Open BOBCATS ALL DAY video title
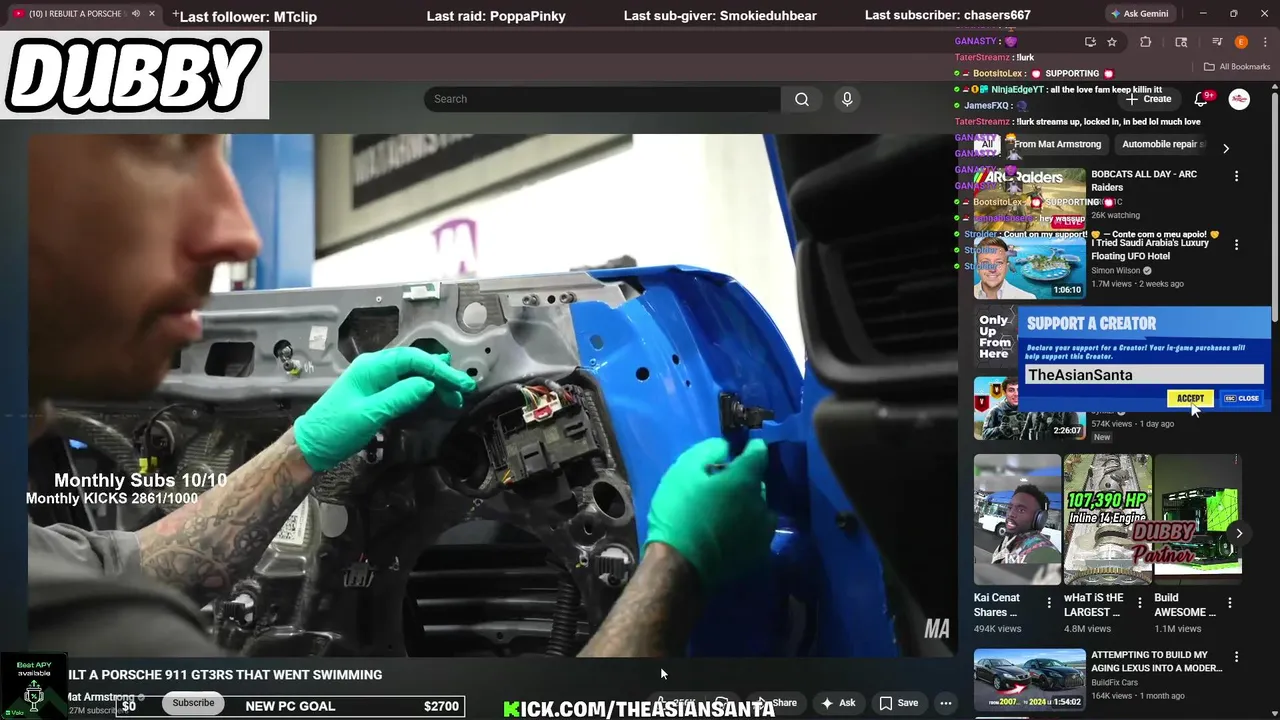 [1144, 180]
